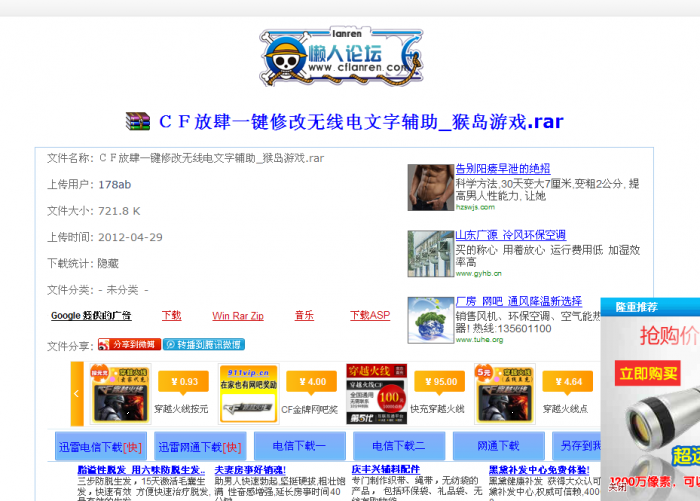The height and width of the screenshot is (501, 700).
Task: Click the male torso ad thumbnail
Action: point(430,187)
